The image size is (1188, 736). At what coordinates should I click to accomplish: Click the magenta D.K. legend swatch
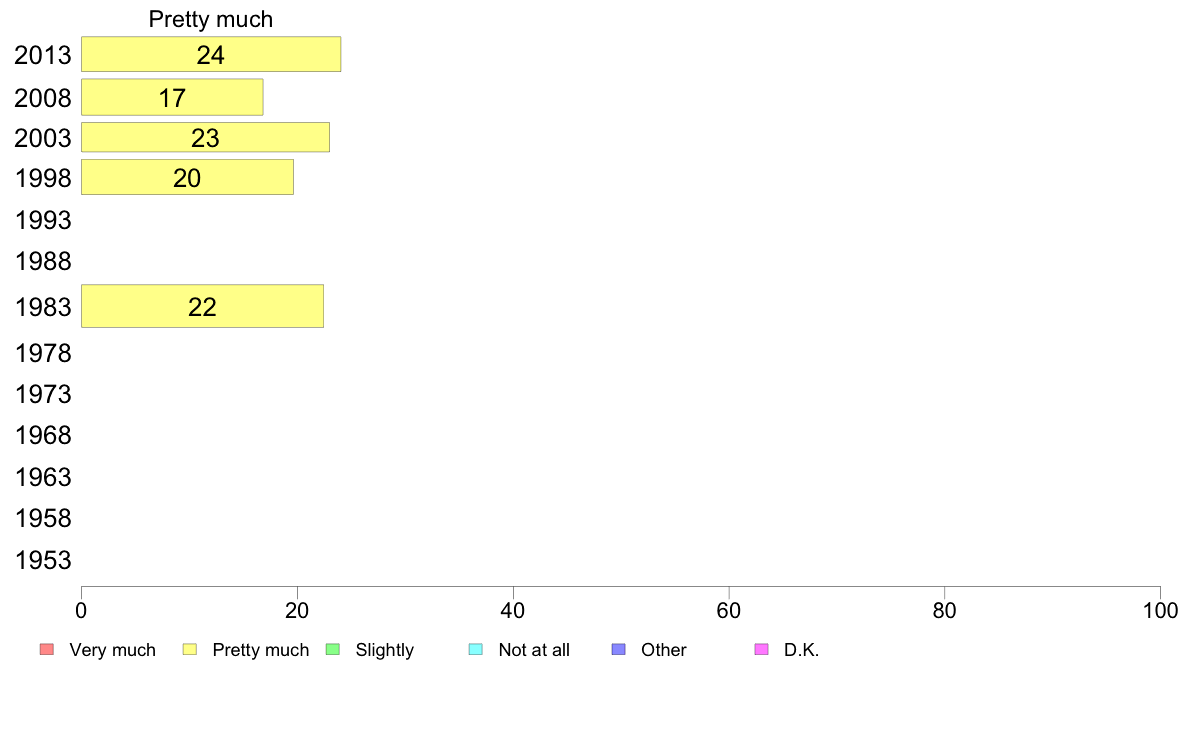pyautogui.click(x=761, y=650)
